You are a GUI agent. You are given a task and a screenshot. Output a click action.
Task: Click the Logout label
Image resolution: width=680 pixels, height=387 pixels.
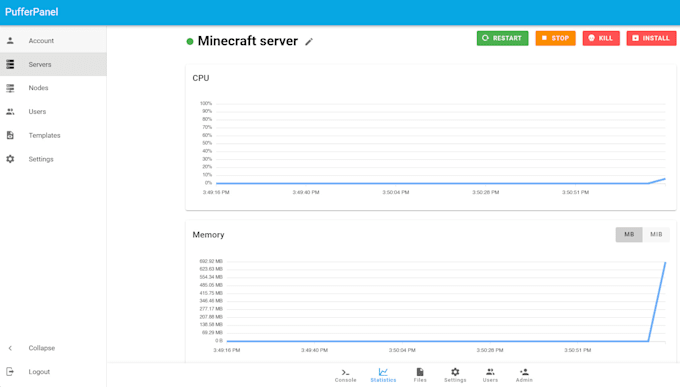tap(39, 372)
